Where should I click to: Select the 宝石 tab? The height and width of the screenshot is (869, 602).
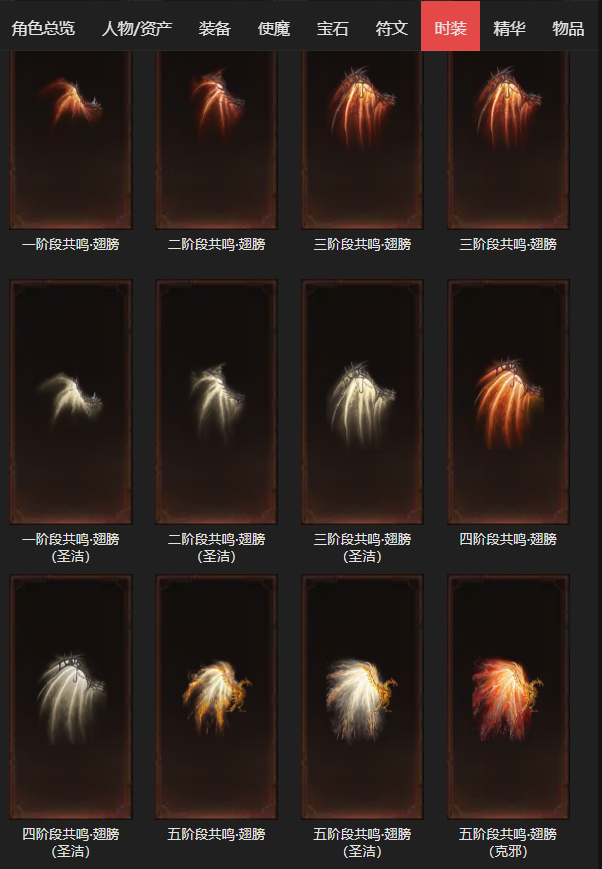coord(333,28)
